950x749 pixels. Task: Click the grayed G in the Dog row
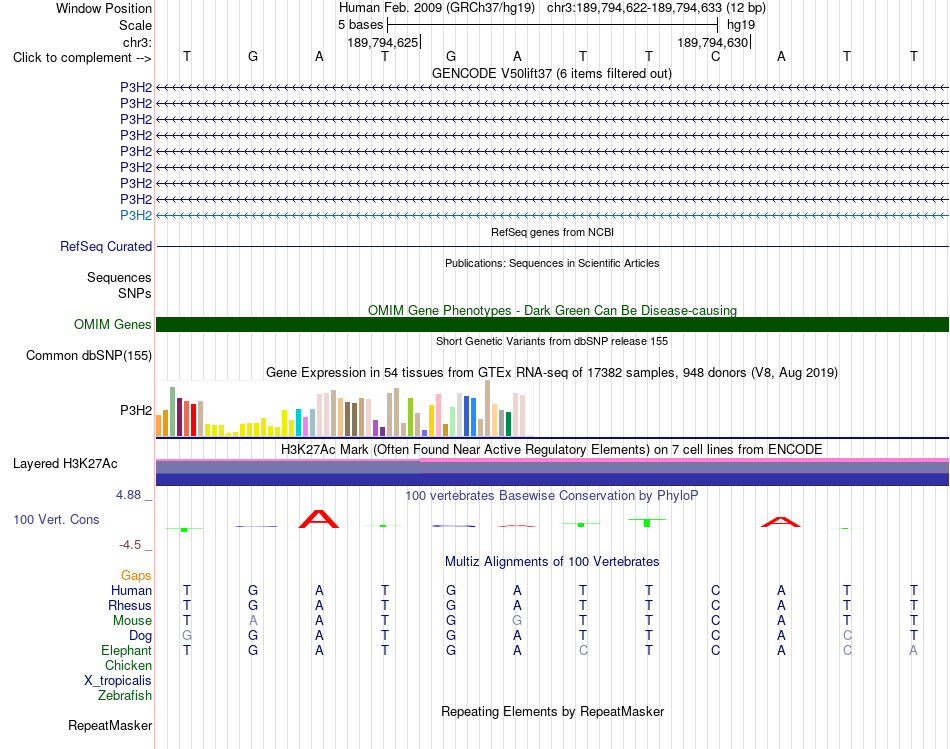(187, 636)
